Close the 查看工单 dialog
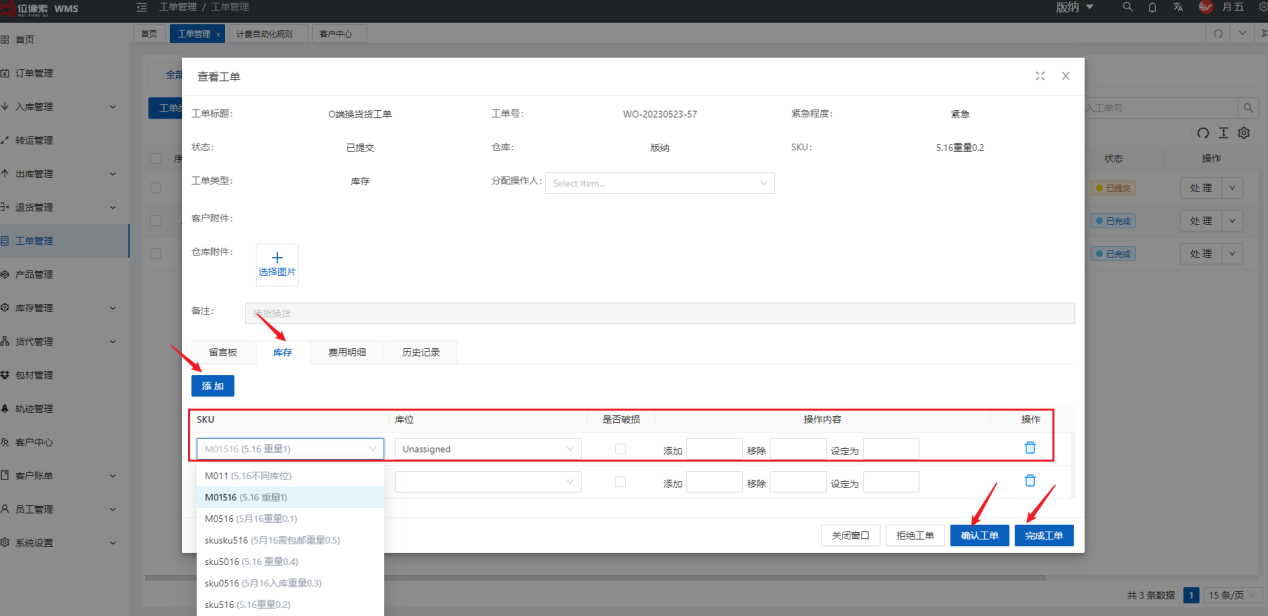1268x616 pixels. pos(1065,76)
